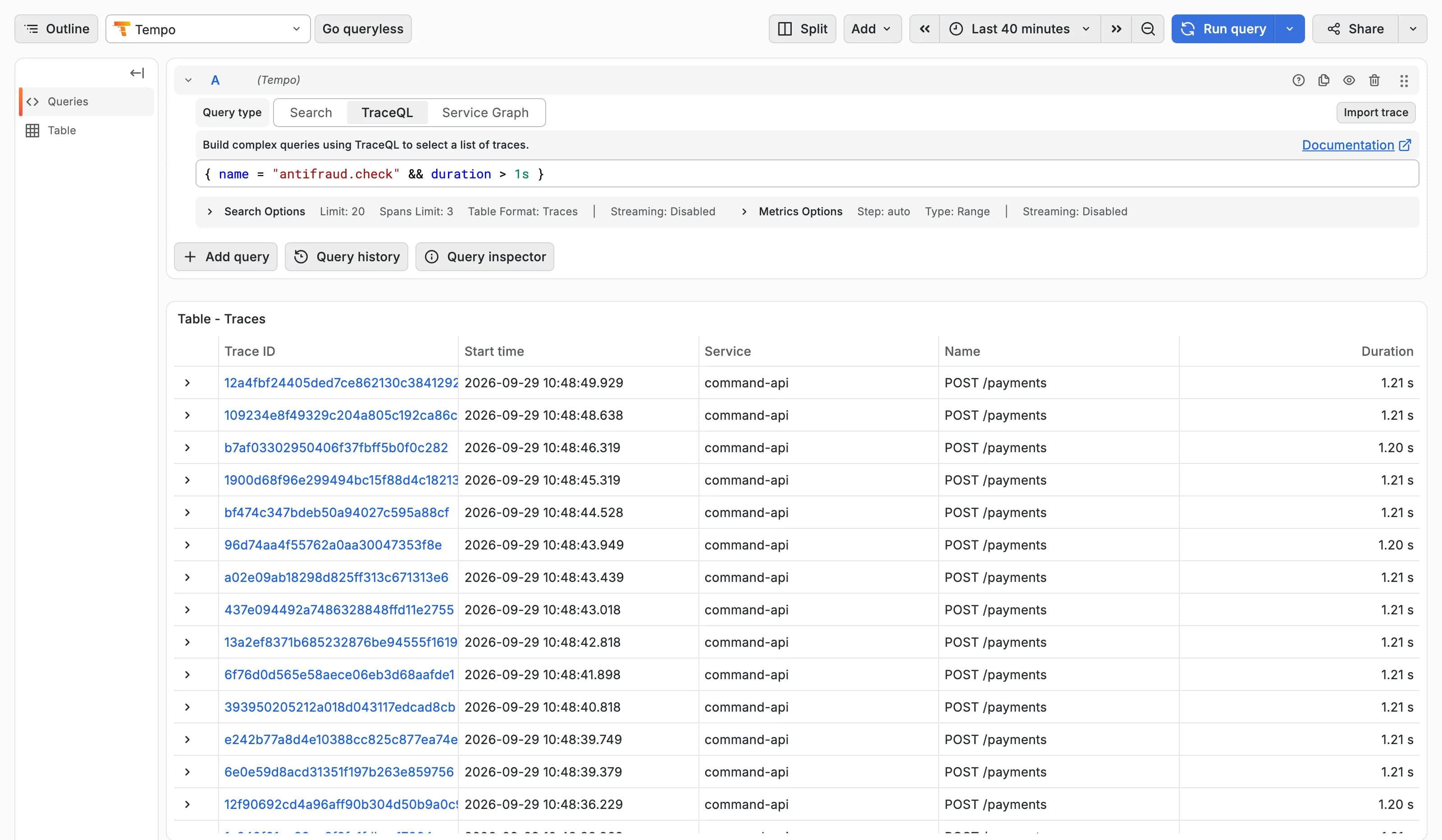The image size is (1442, 840).
Task: Open trace bf474c347bdeb50a94027c595a88cf
Action: 337,513
